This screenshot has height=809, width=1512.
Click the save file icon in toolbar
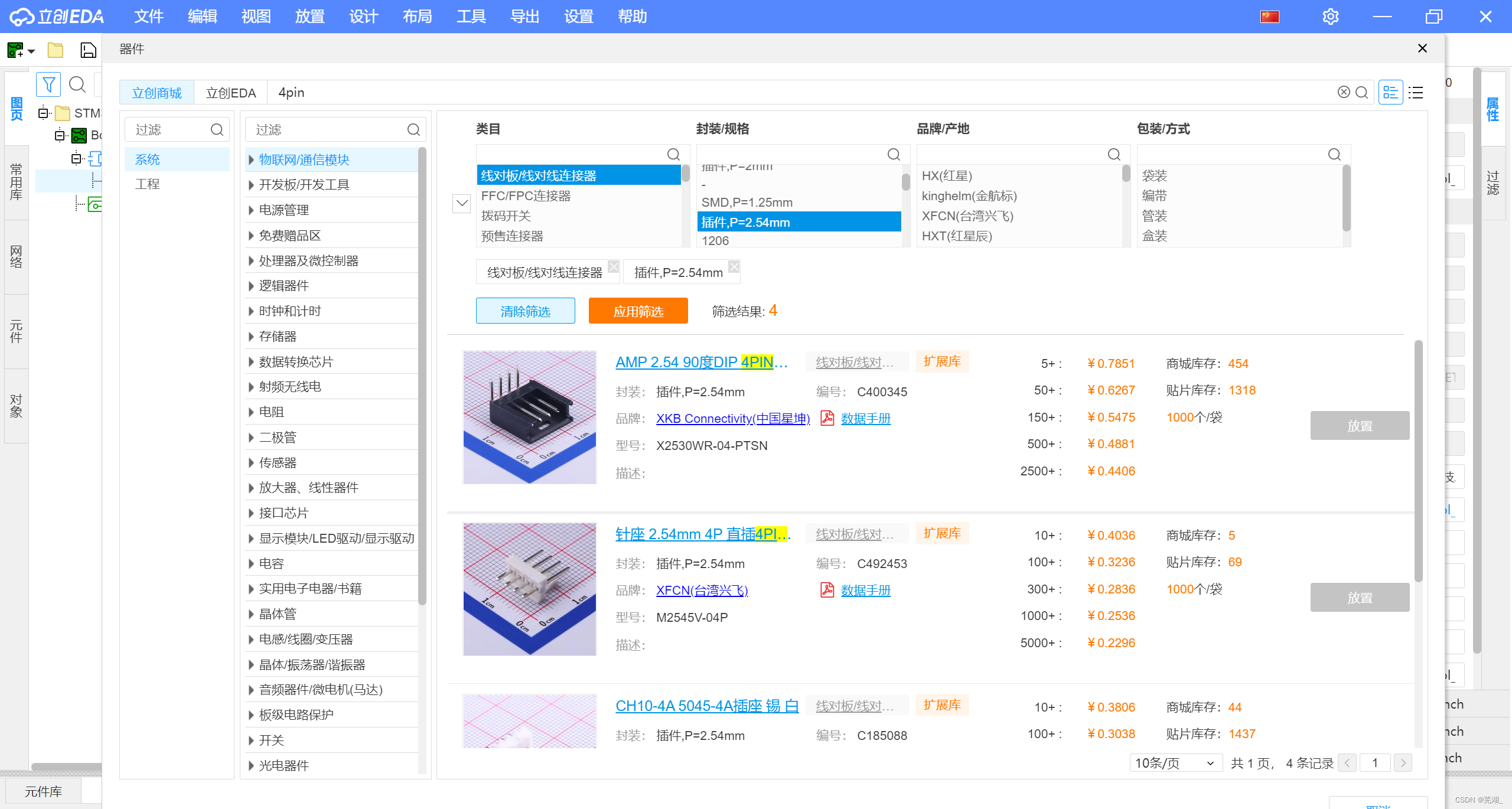pyautogui.click(x=88, y=50)
